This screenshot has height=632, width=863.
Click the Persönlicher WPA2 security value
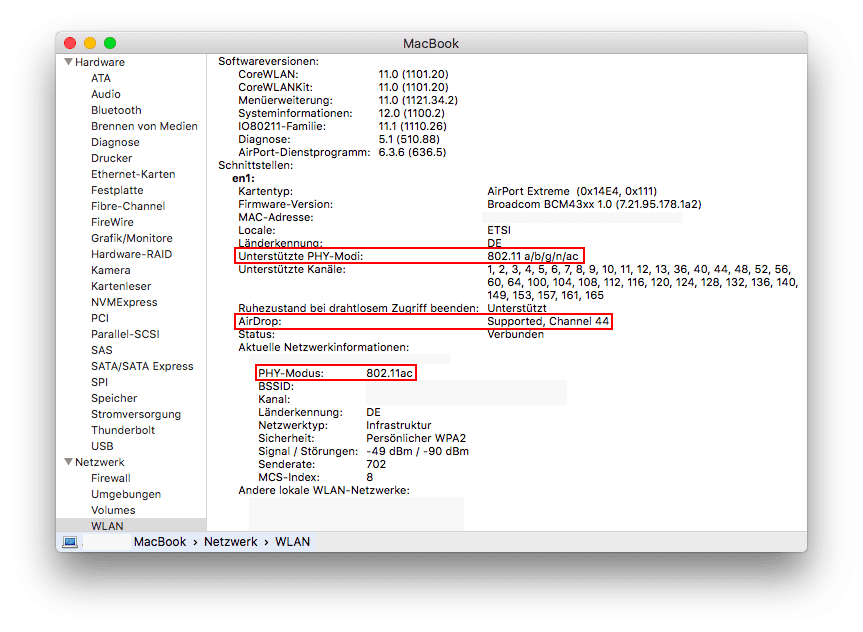coord(416,438)
